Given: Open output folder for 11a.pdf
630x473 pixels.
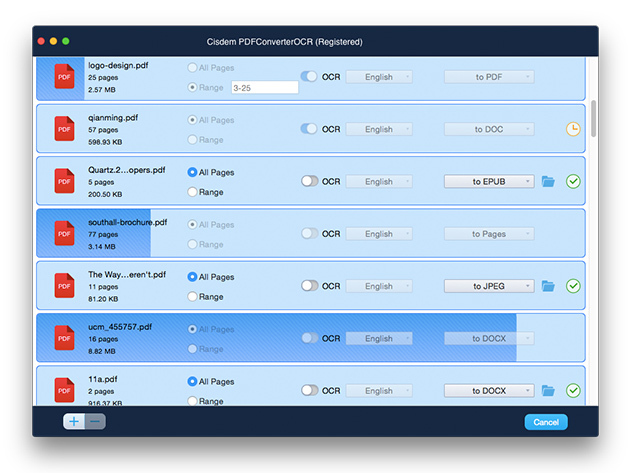Looking at the screenshot, I should tap(548, 391).
